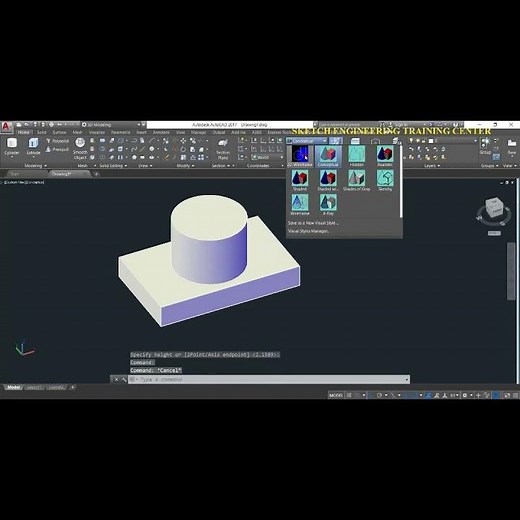Apply Shaded with edges visual style

tap(328, 180)
